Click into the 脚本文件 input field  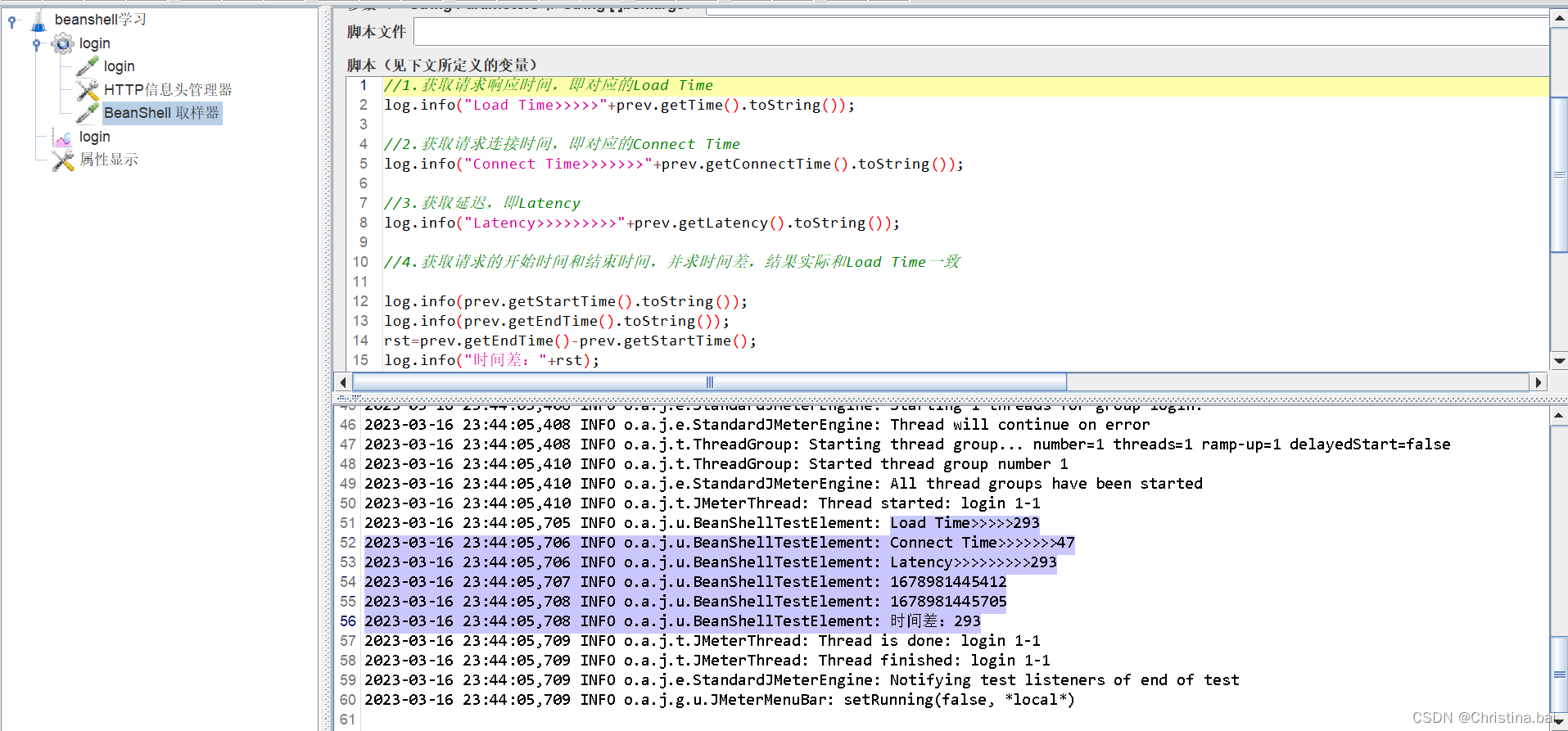click(x=981, y=32)
